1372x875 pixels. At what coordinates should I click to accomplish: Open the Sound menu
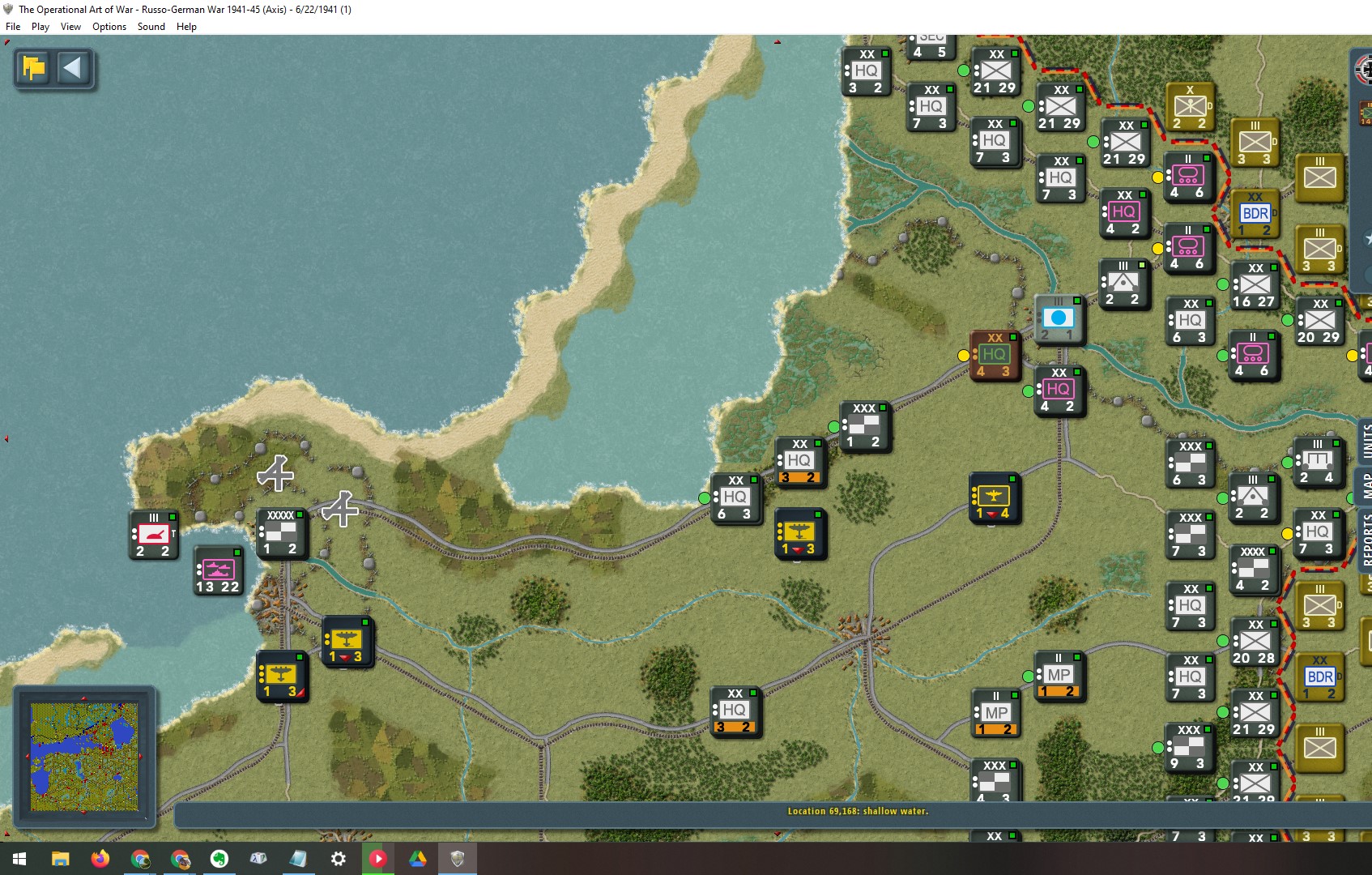click(x=151, y=27)
